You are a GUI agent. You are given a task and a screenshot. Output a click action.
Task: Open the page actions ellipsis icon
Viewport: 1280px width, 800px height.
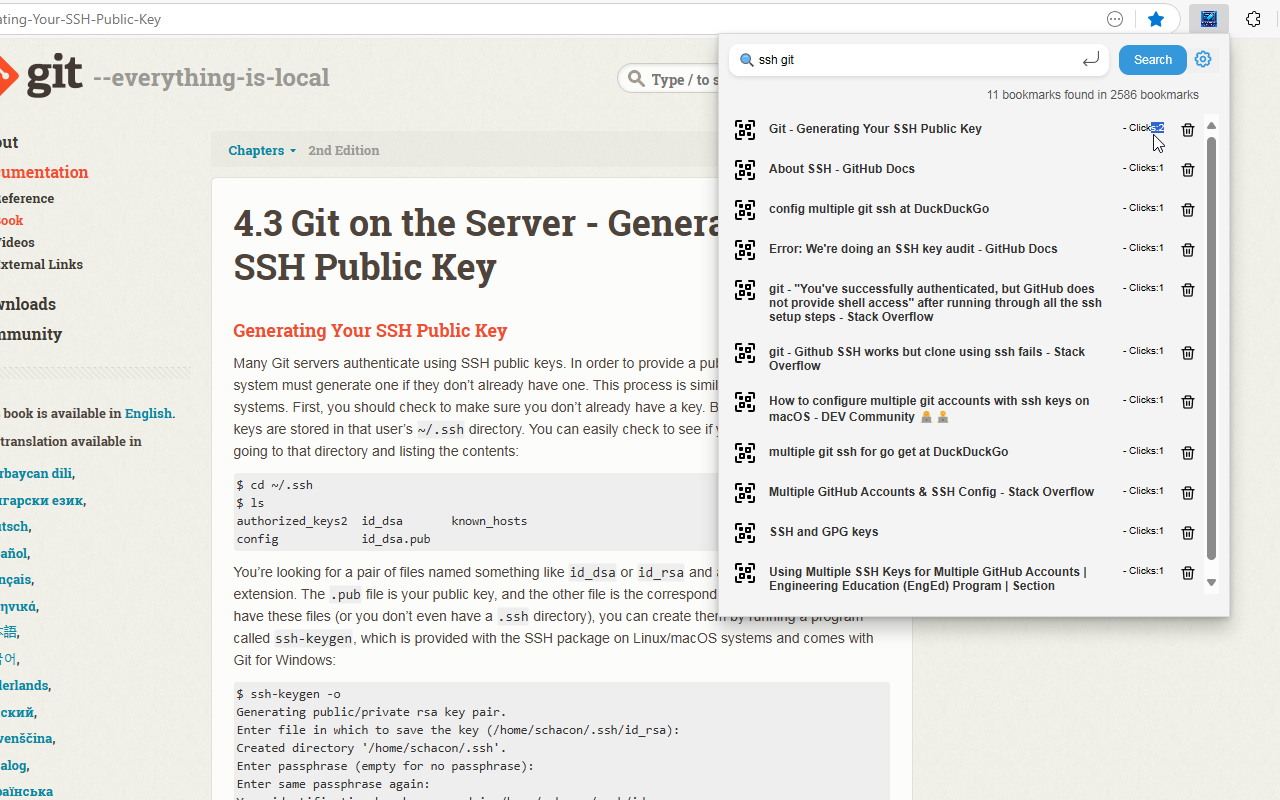point(1115,19)
